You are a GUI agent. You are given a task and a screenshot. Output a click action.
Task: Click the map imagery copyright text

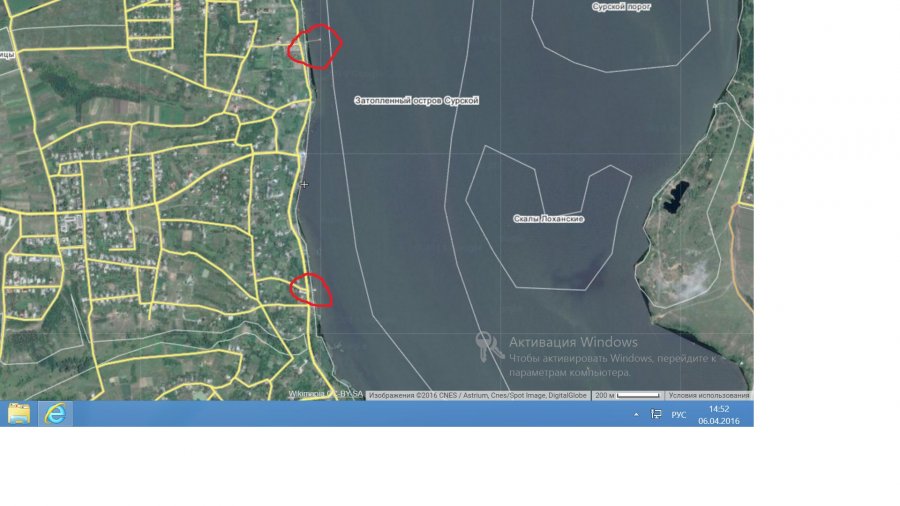477,395
